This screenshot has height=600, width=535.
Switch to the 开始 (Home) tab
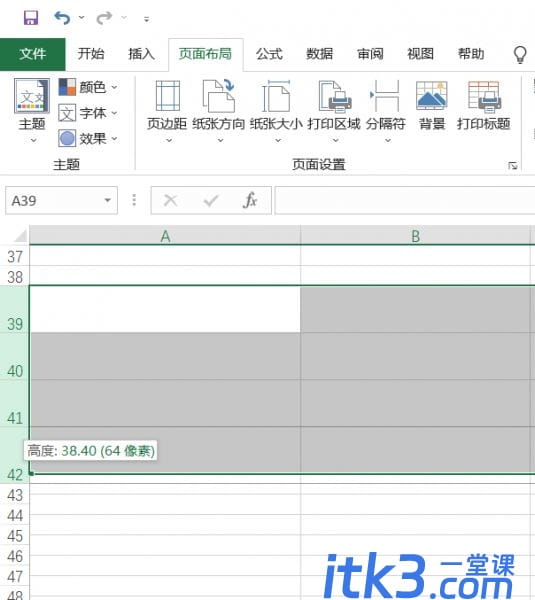coord(91,54)
